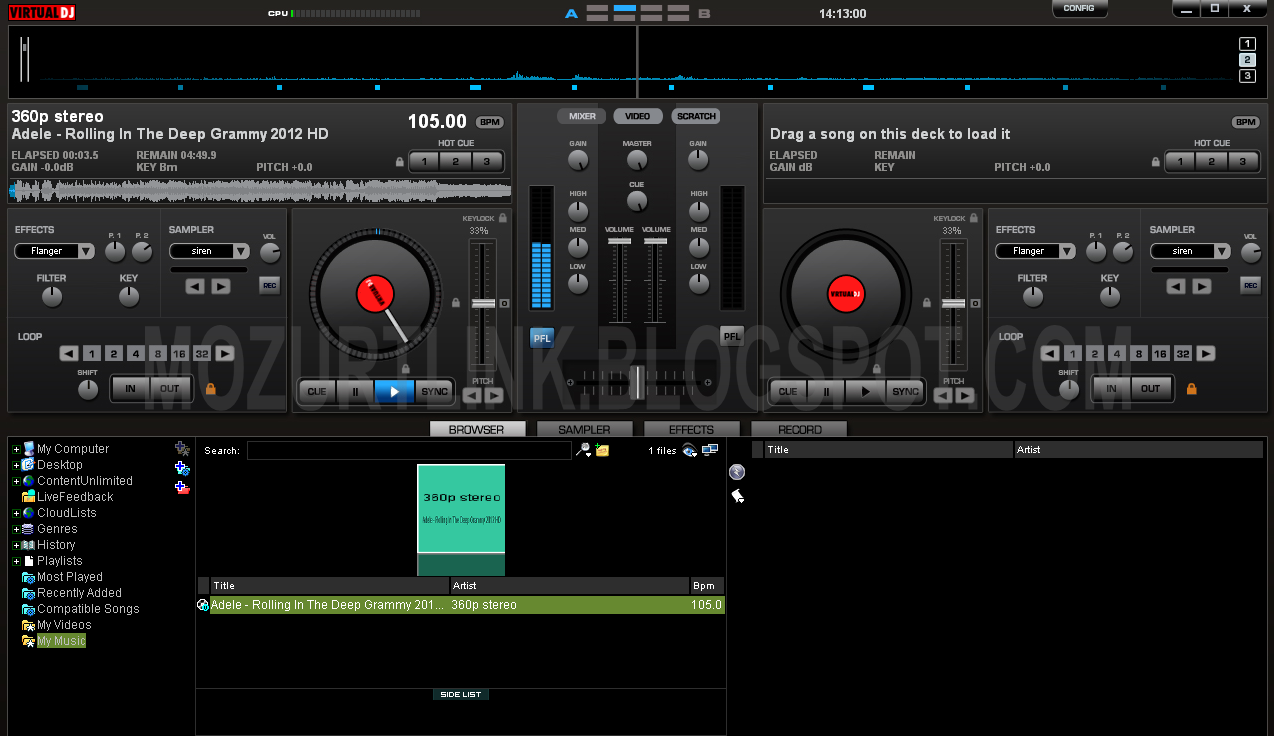1274x736 pixels.
Task: Click right deck sampler REC button
Action: (1250, 285)
